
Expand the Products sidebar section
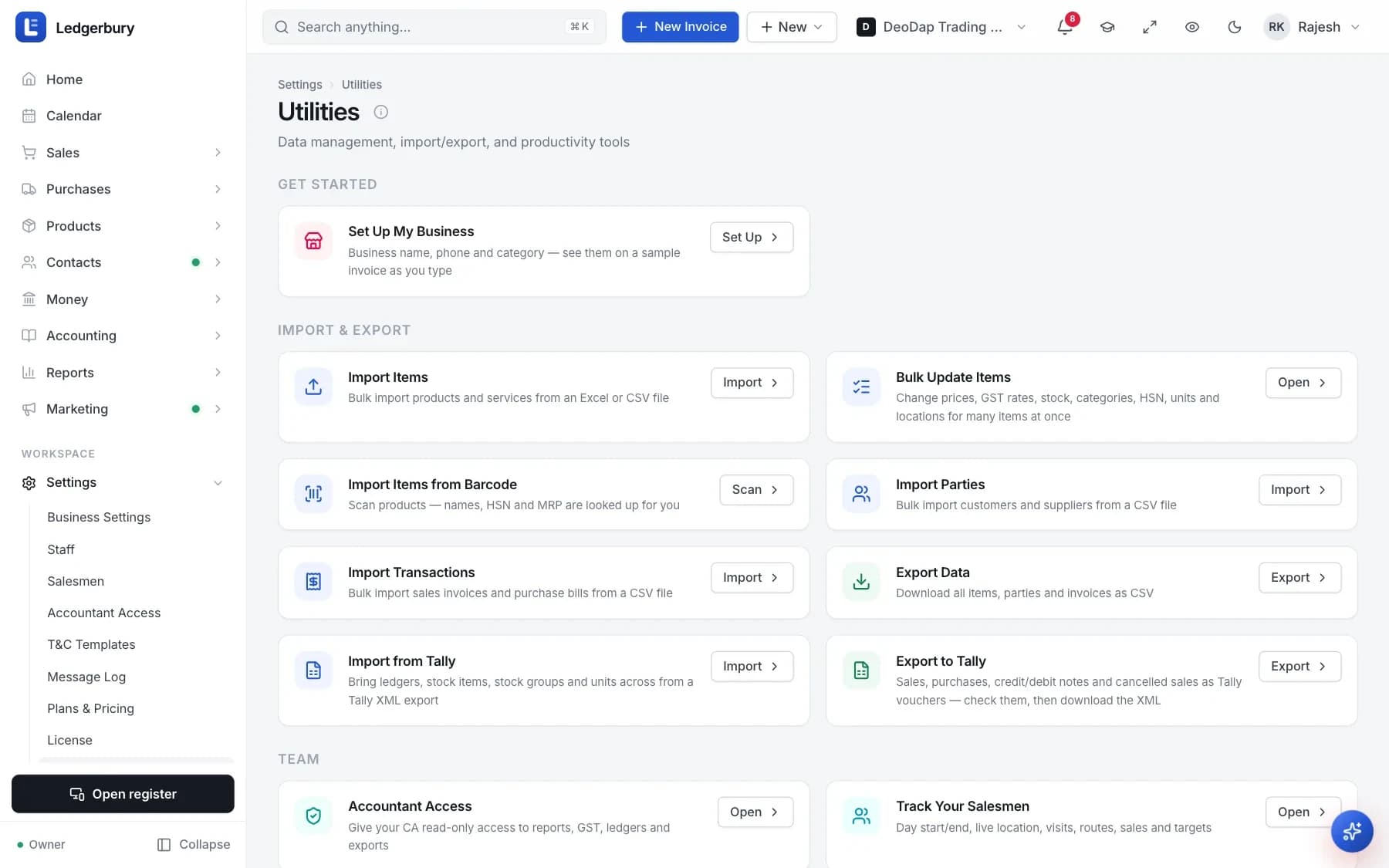click(x=123, y=226)
